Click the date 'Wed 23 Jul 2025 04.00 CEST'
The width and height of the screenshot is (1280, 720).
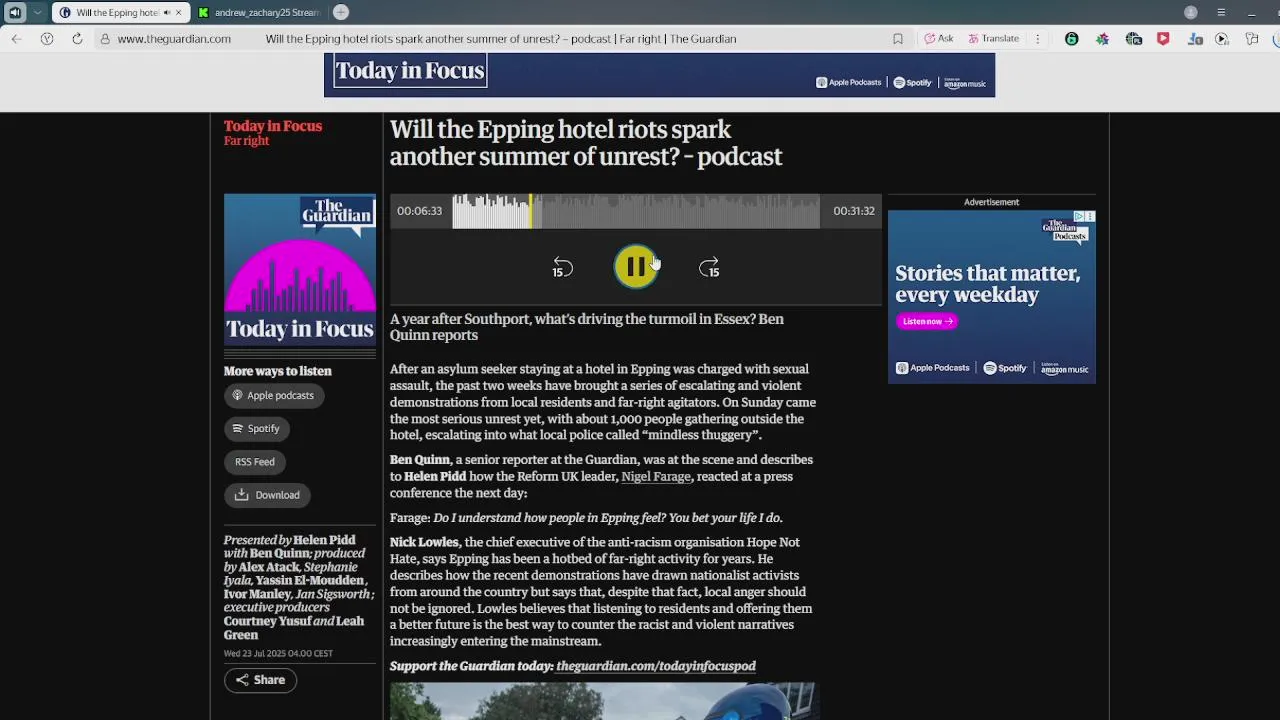coord(278,654)
